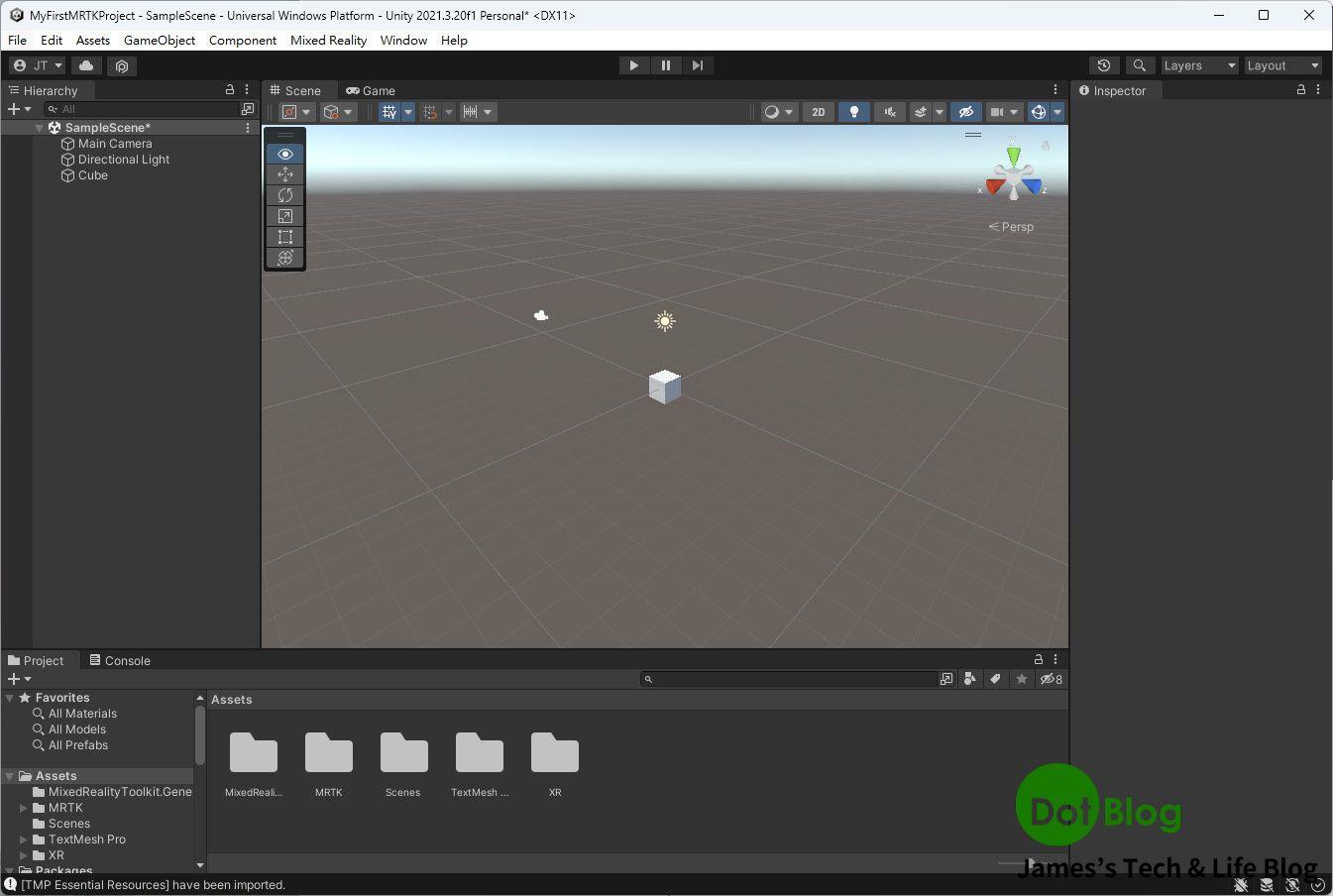Open the Layers dropdown in the toolbar

[1198, 65]
